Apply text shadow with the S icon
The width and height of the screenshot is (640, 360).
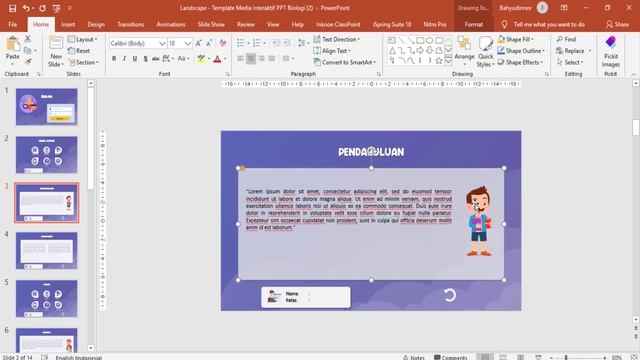coord(145,59)
